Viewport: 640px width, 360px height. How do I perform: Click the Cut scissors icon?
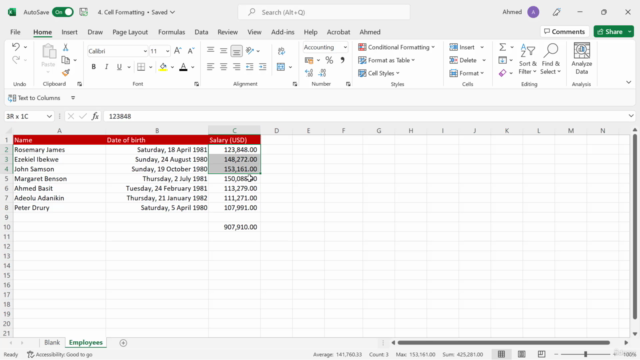(x=65, y=48)
